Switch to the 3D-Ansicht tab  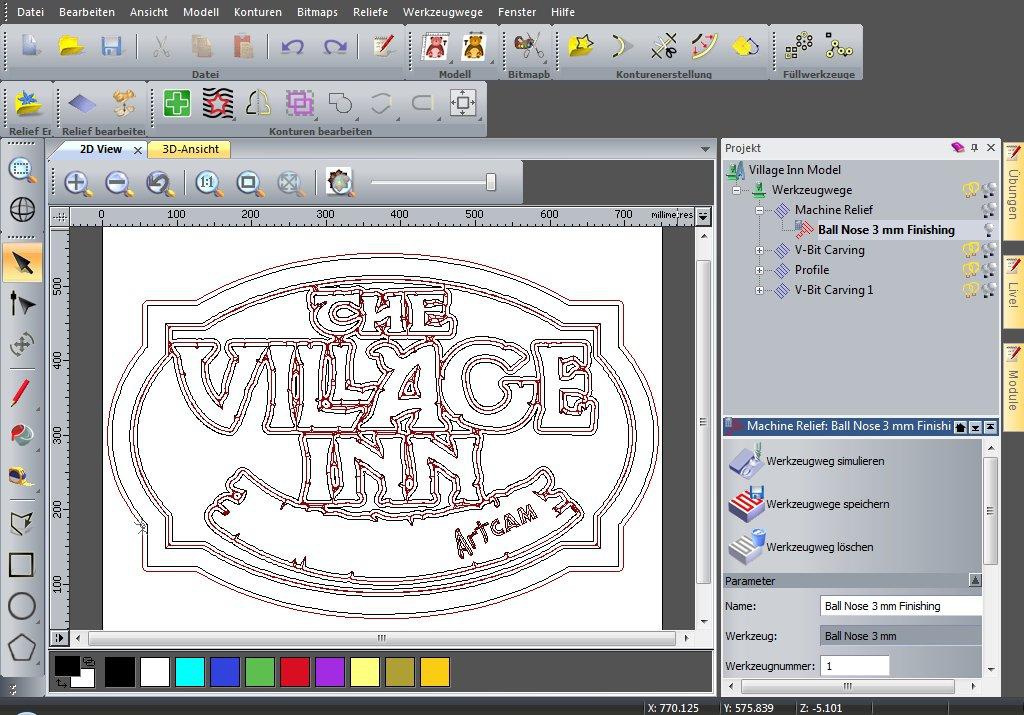[x=190, y=150]
